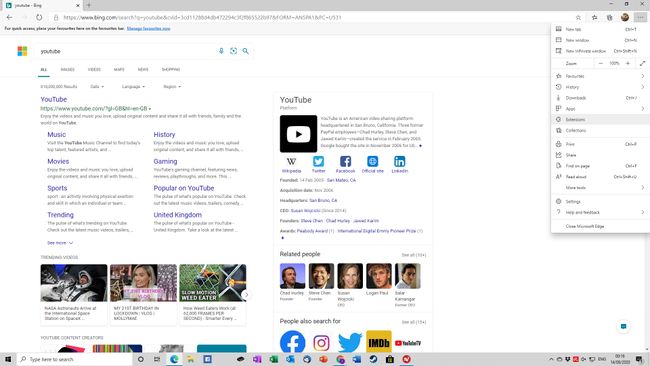The width and height of the screenshot is (650, 366).
Task: Choose Print from the menu
Action: 600,144
